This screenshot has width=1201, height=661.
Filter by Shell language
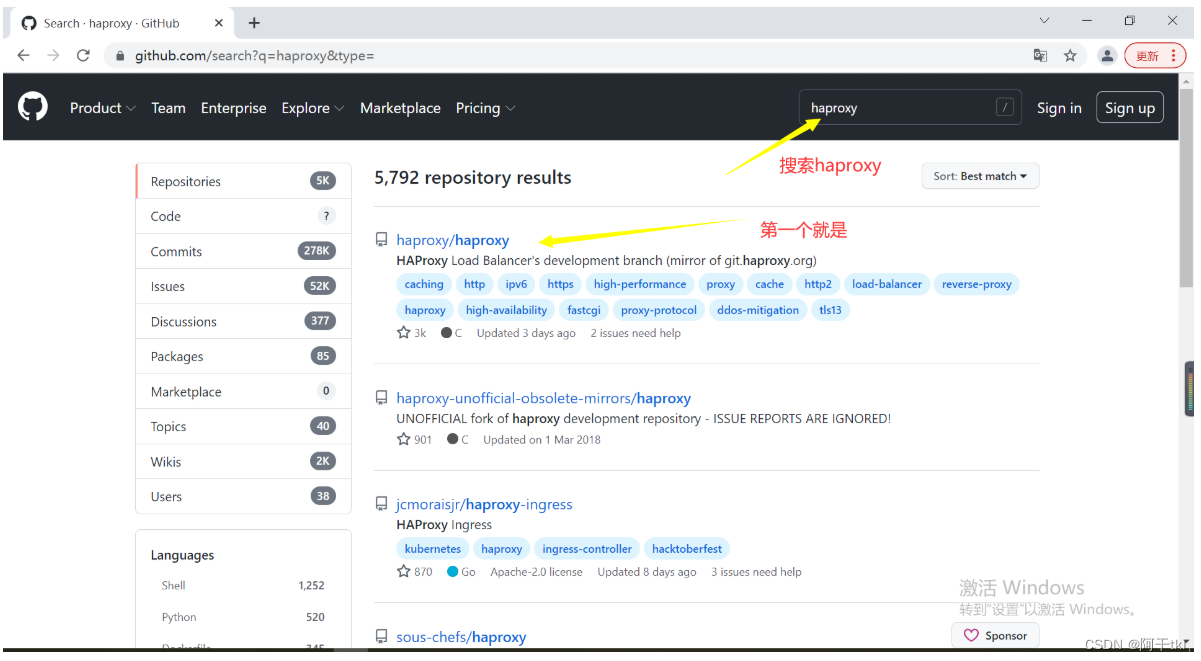coord(243,585)
